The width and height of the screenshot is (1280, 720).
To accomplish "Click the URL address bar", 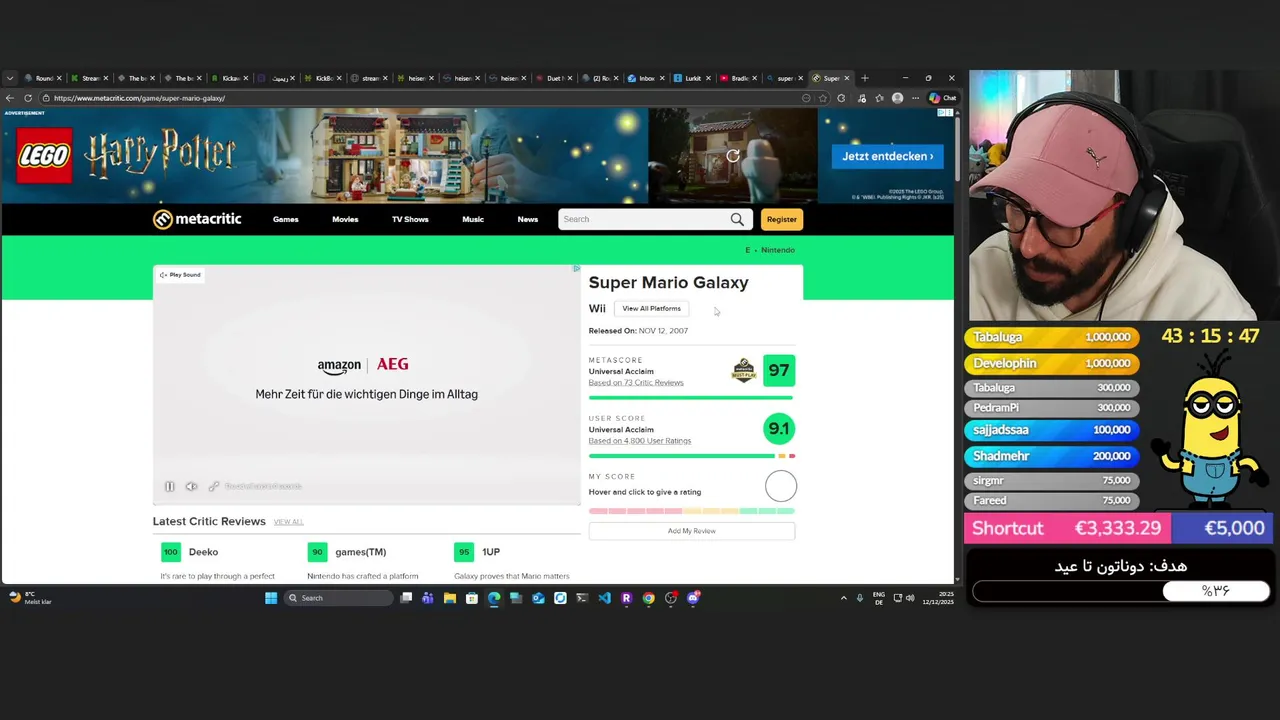I will (x=420, y=98).
